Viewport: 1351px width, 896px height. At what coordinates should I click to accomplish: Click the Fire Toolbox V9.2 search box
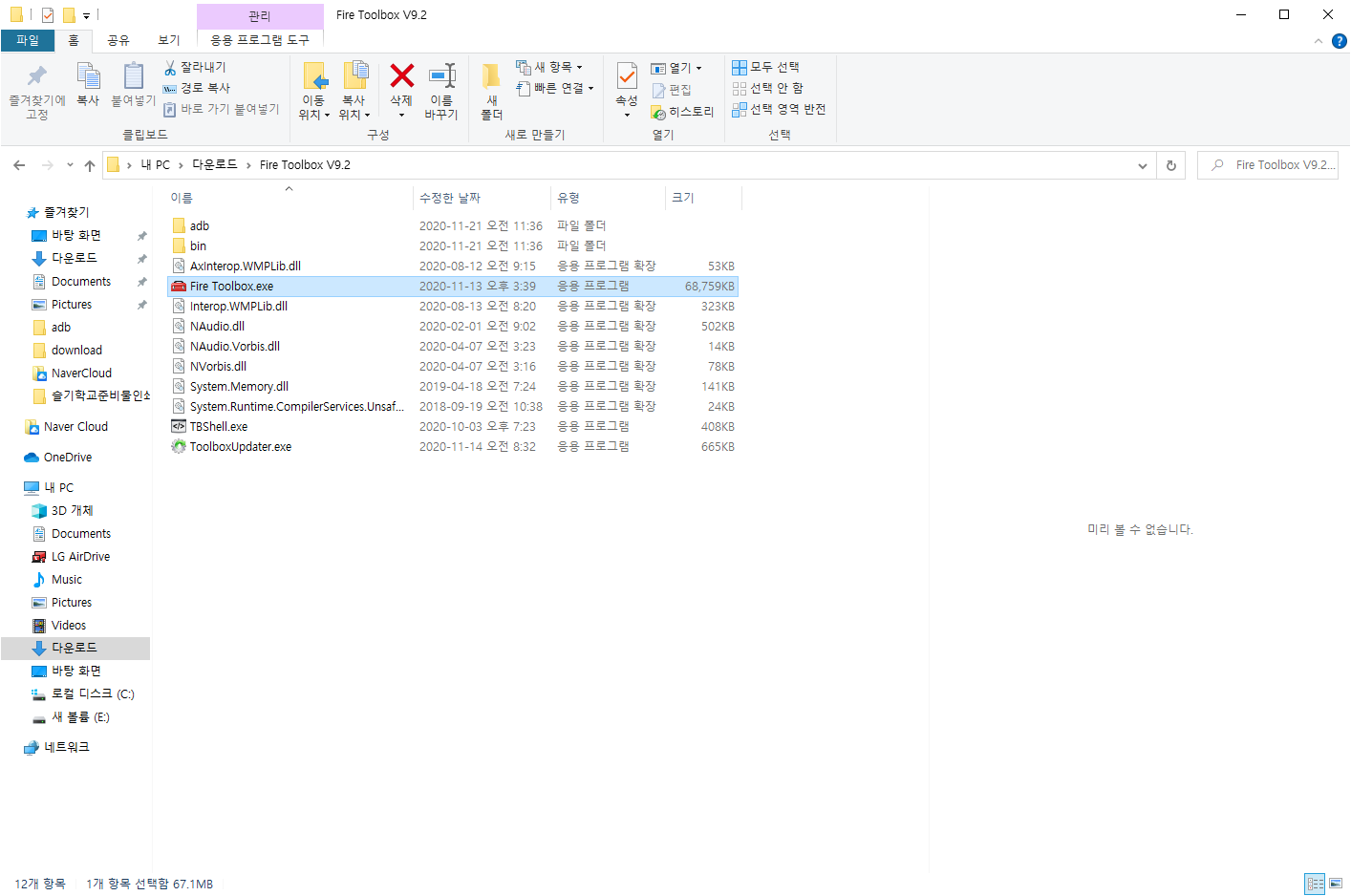pos(1268,165)
